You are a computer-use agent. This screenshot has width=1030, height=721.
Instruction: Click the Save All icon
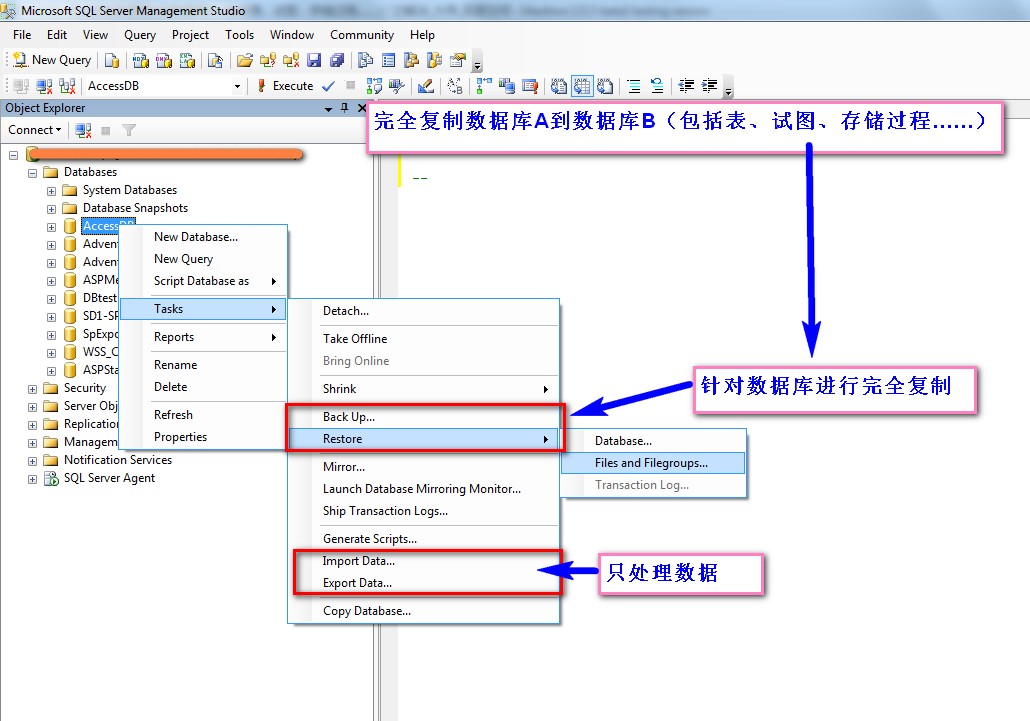[x=337, y=60]
